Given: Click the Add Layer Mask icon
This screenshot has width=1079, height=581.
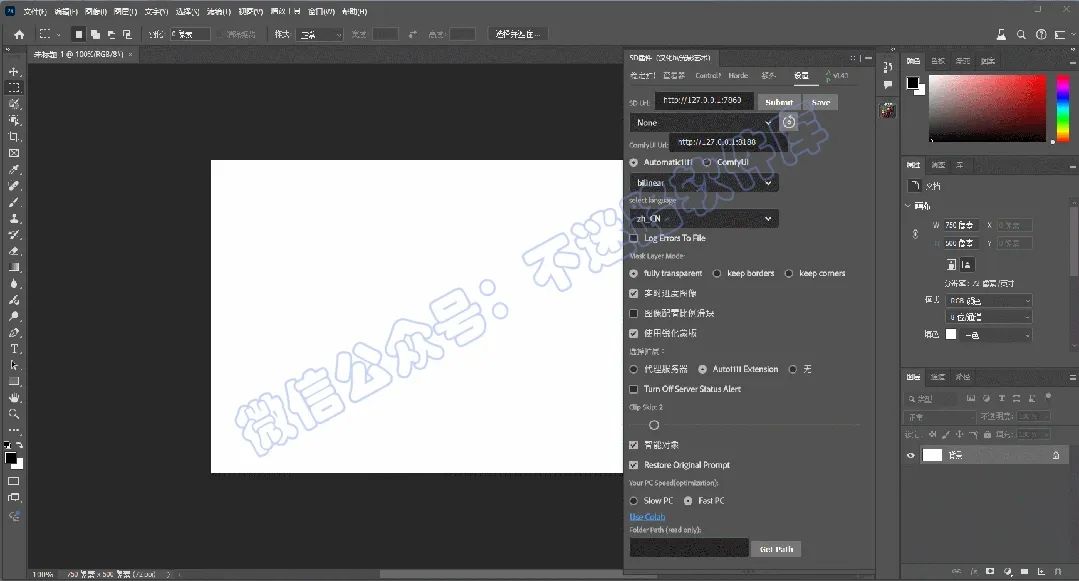Looking at the screenshot, I should pyautogui.click(x=990, y=571).
